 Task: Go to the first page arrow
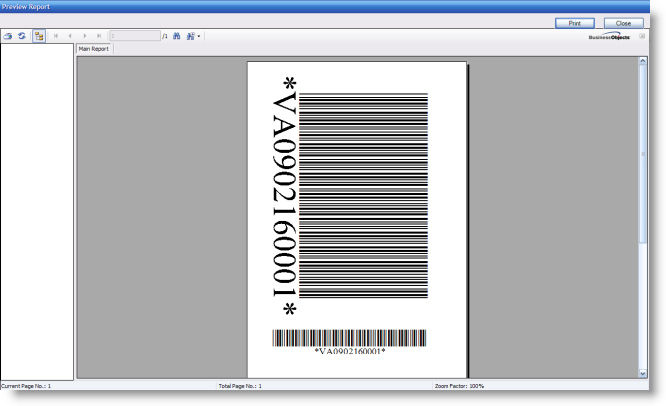click(x=56, y=36)
